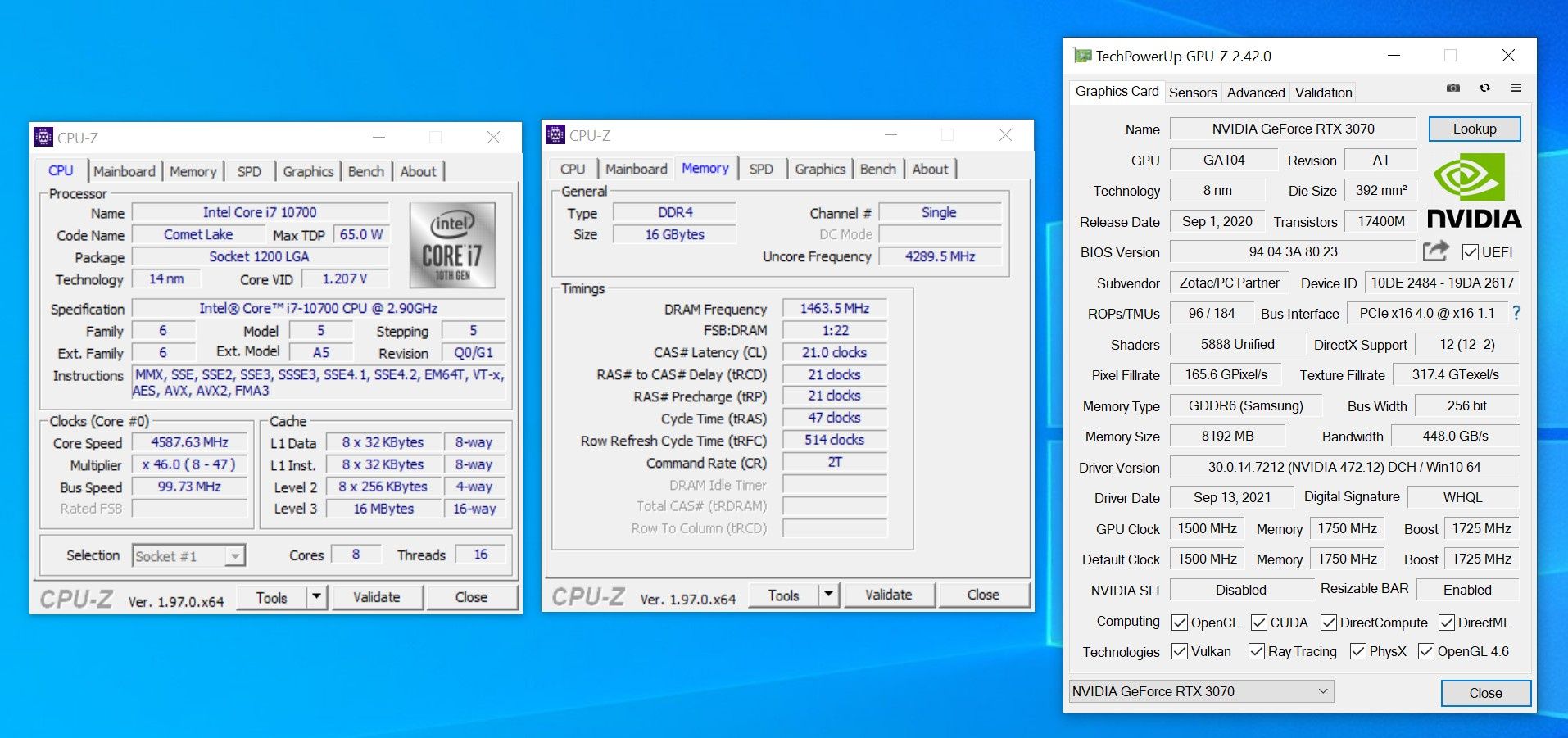Toggle the OpenGL 4.6 checkbox
Image resolution: width=1568 pixels, height=738 pixels.
point(1426,651)
